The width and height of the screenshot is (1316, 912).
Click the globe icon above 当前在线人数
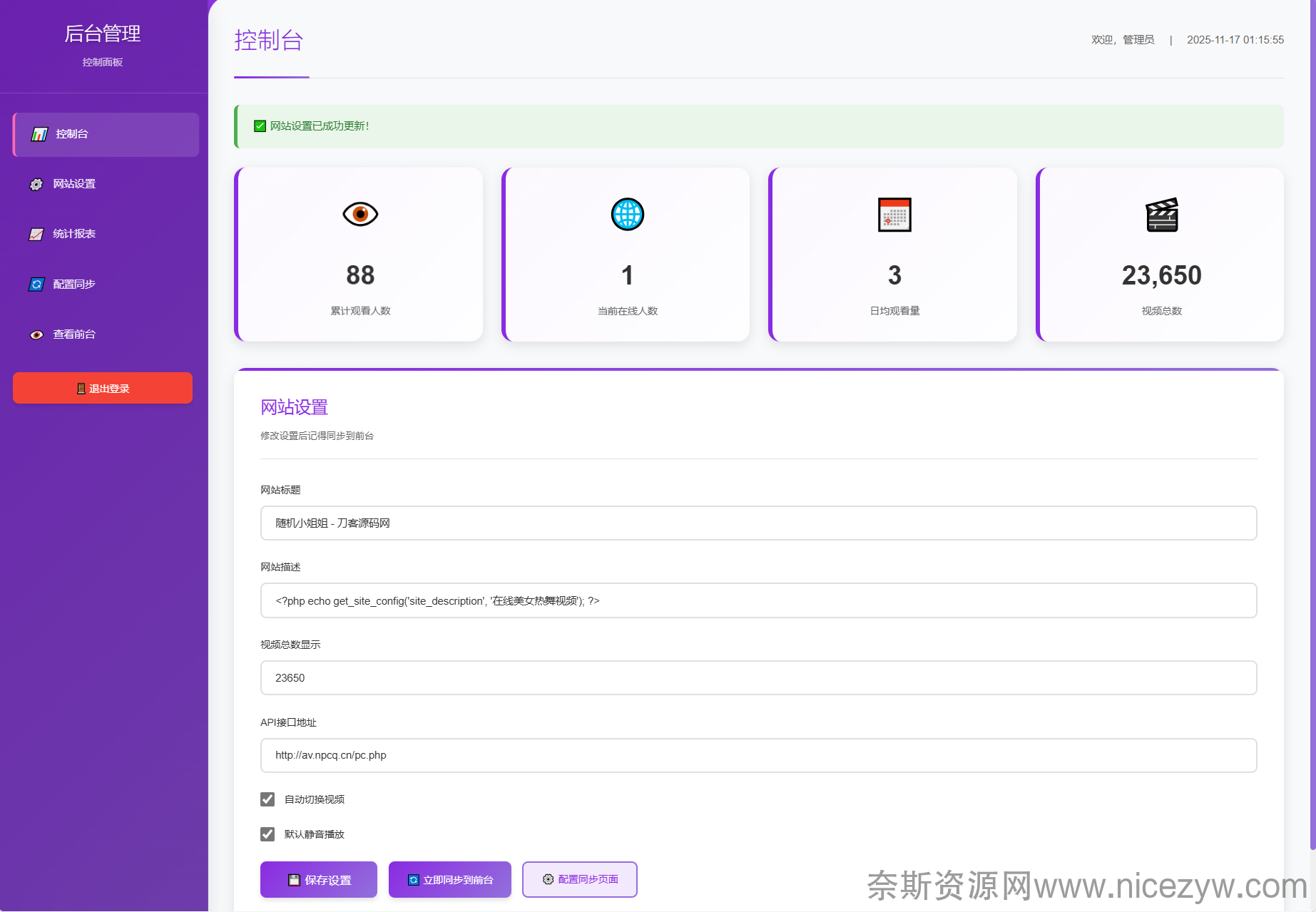pyautogui.click(x=627, y=214)
